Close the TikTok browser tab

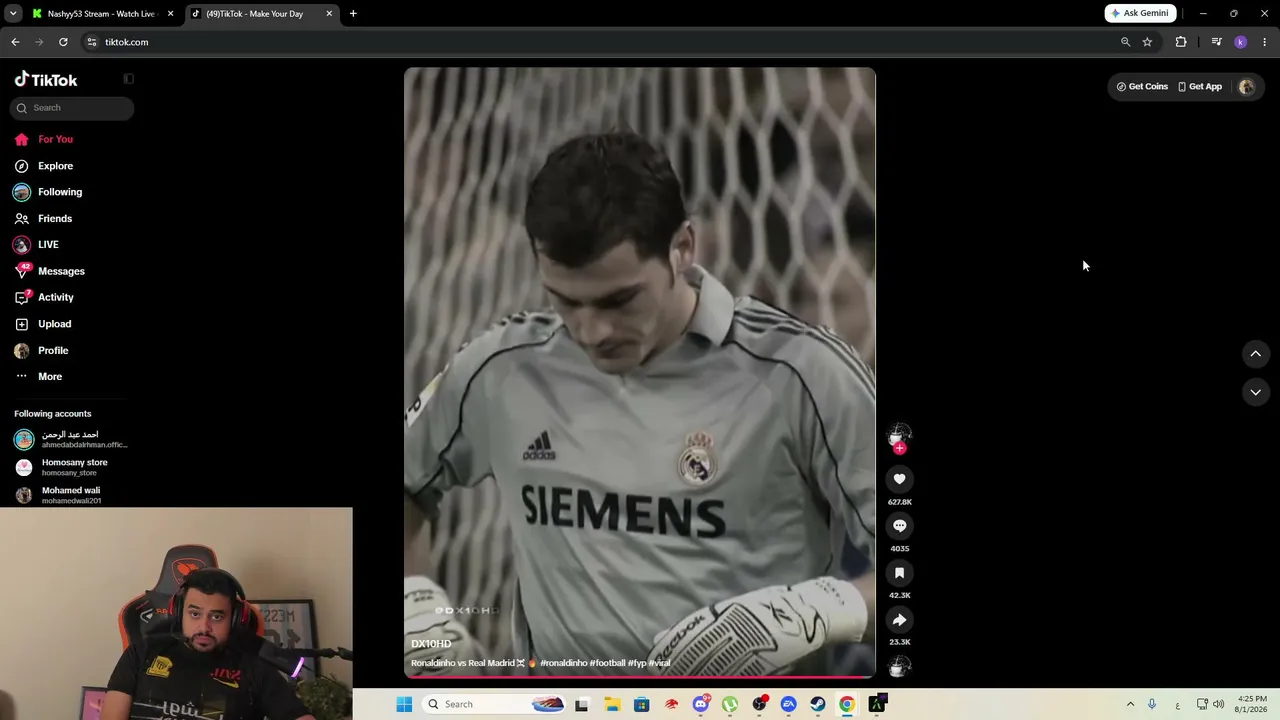pos(329,14)
